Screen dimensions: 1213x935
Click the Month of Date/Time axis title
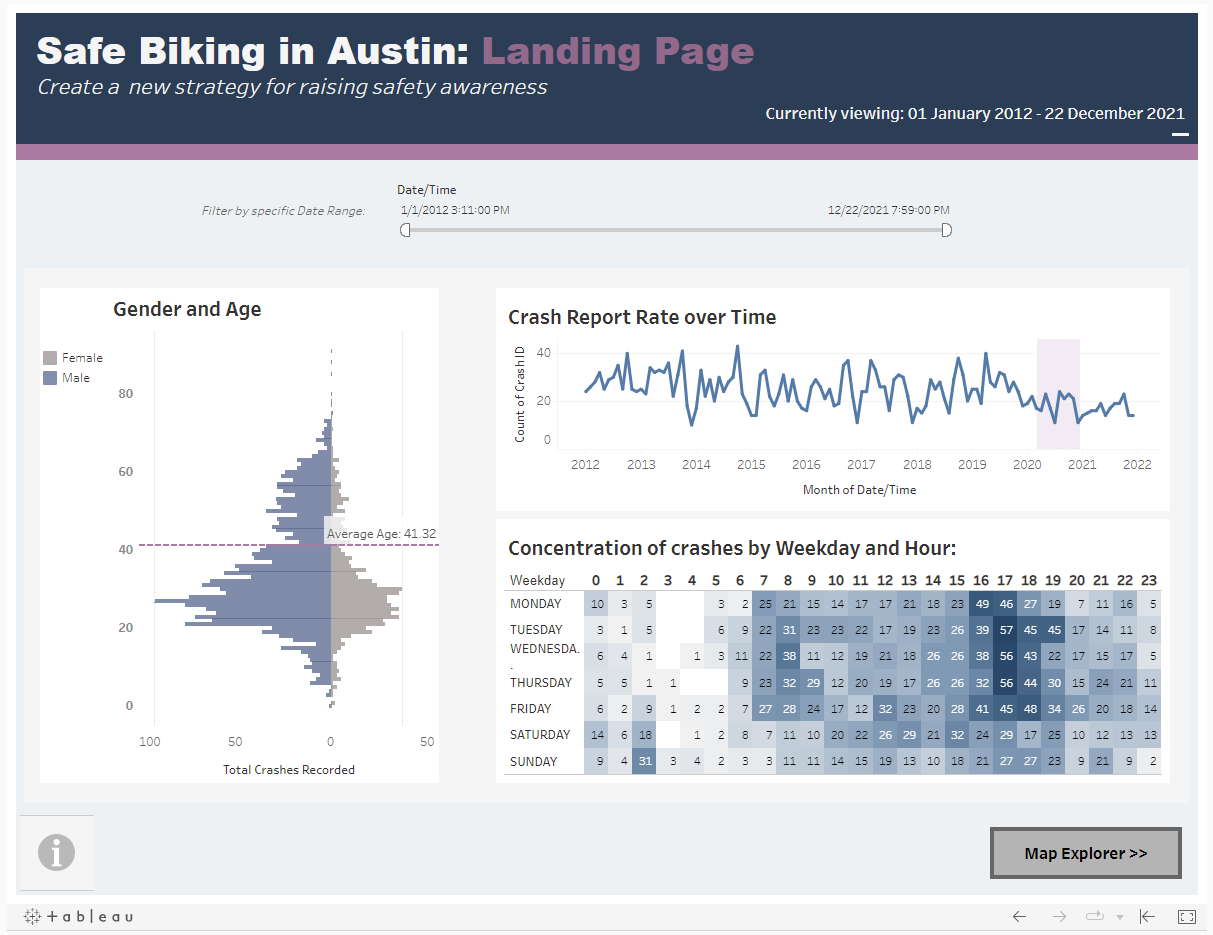click(859, 490)
